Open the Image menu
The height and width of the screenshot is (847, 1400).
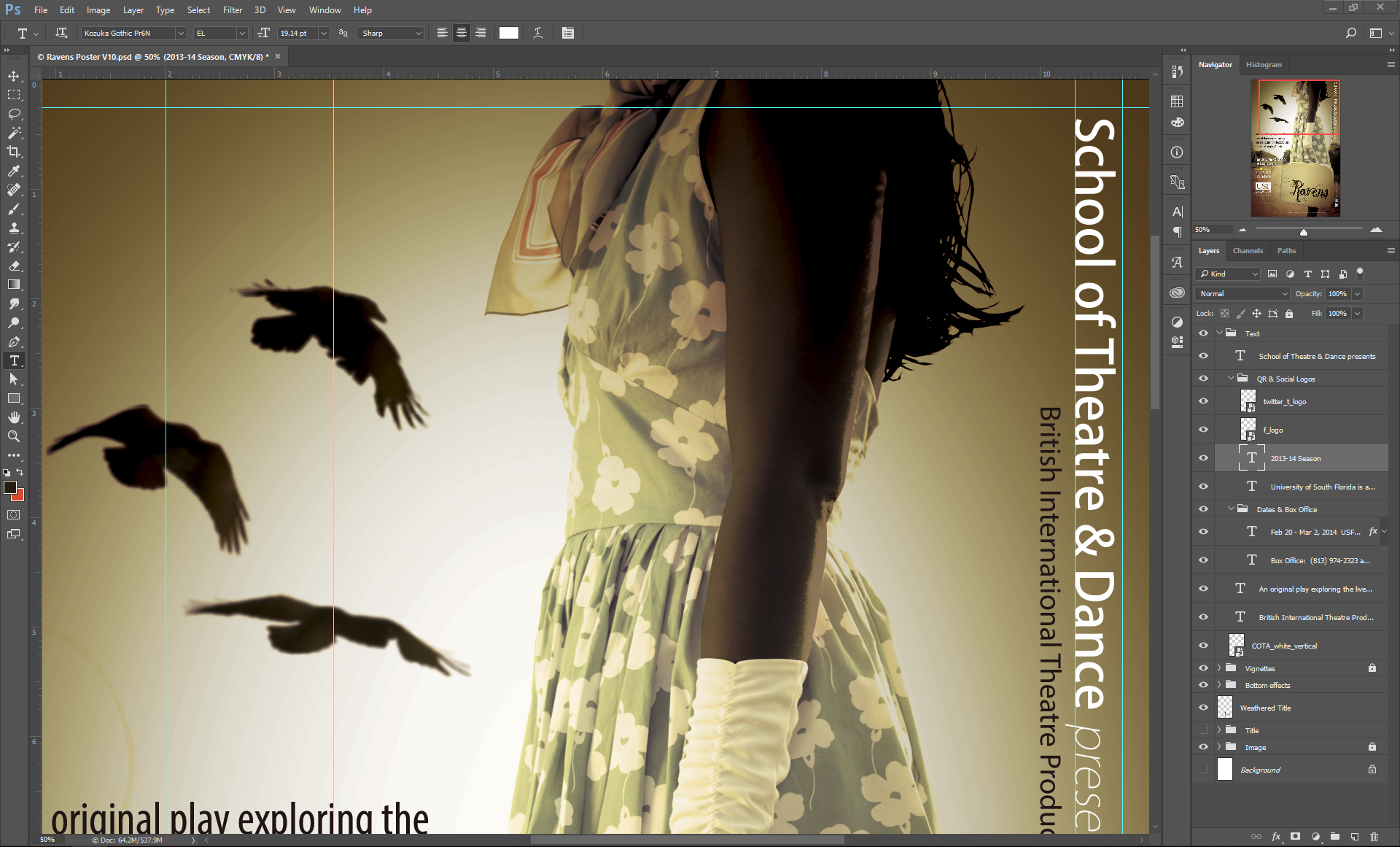[x=98, y=10]
